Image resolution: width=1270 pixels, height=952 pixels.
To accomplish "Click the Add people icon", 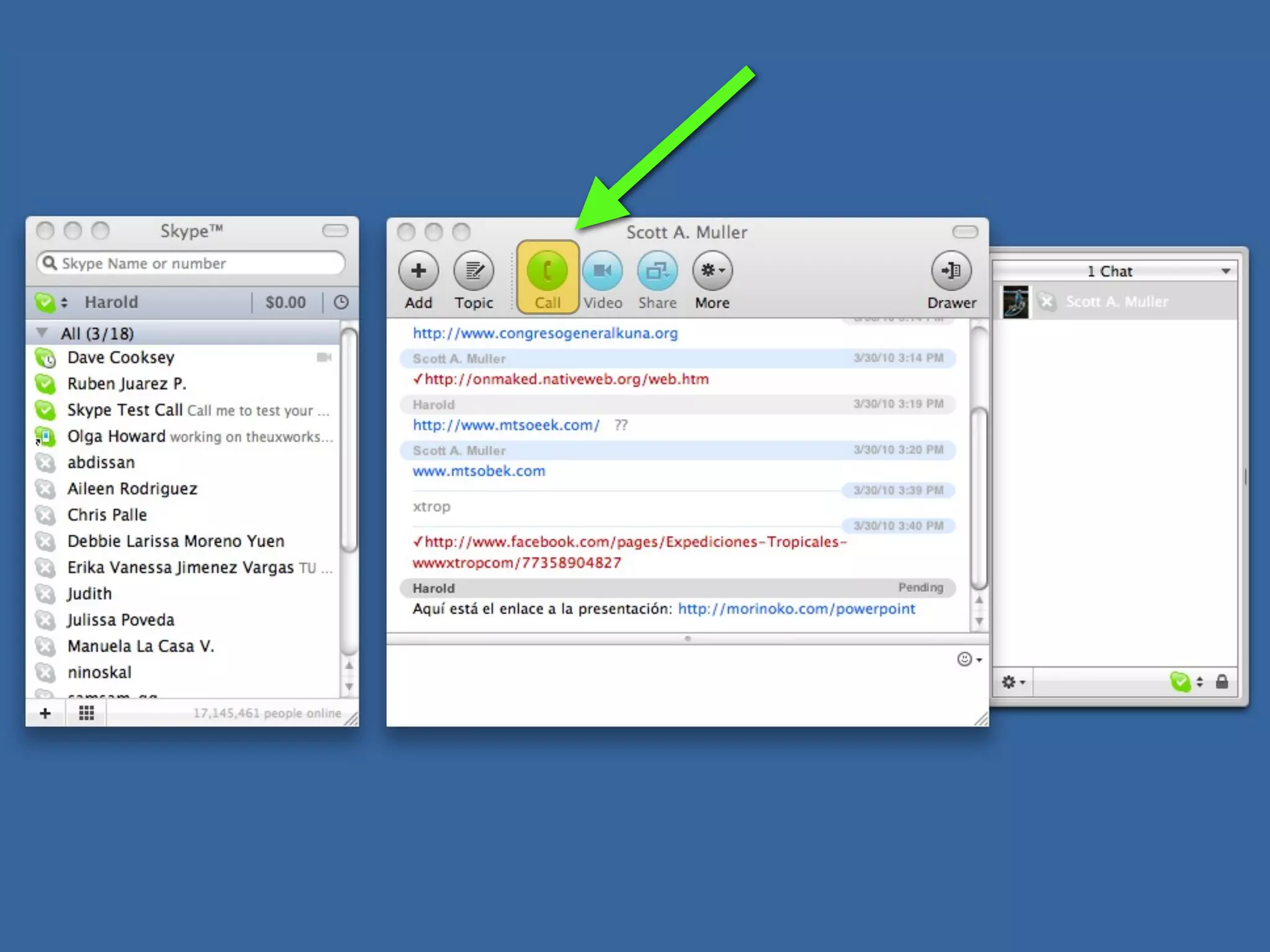I will pyautogui.click(x=419, y=271).
